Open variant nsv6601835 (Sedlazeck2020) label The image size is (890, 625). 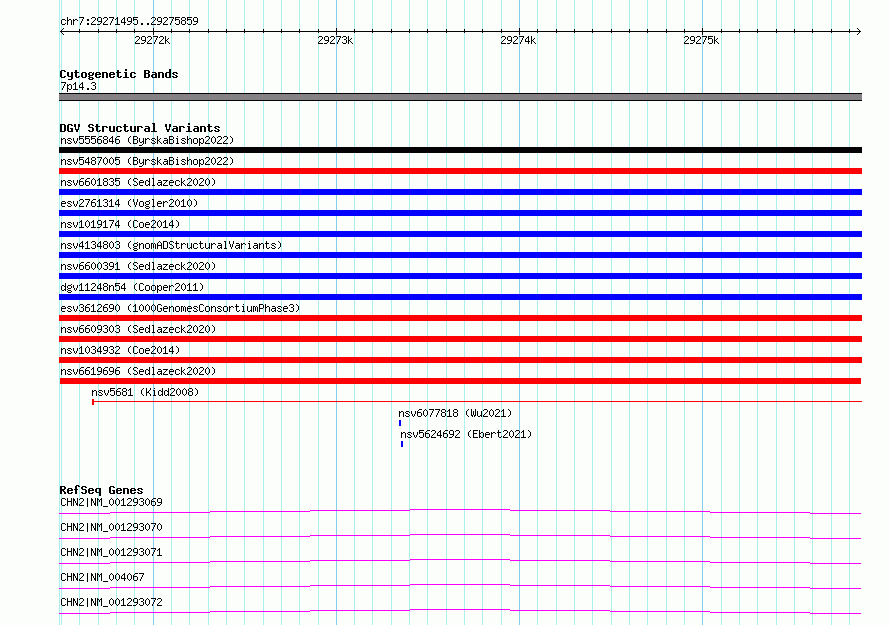coord(138,182)
